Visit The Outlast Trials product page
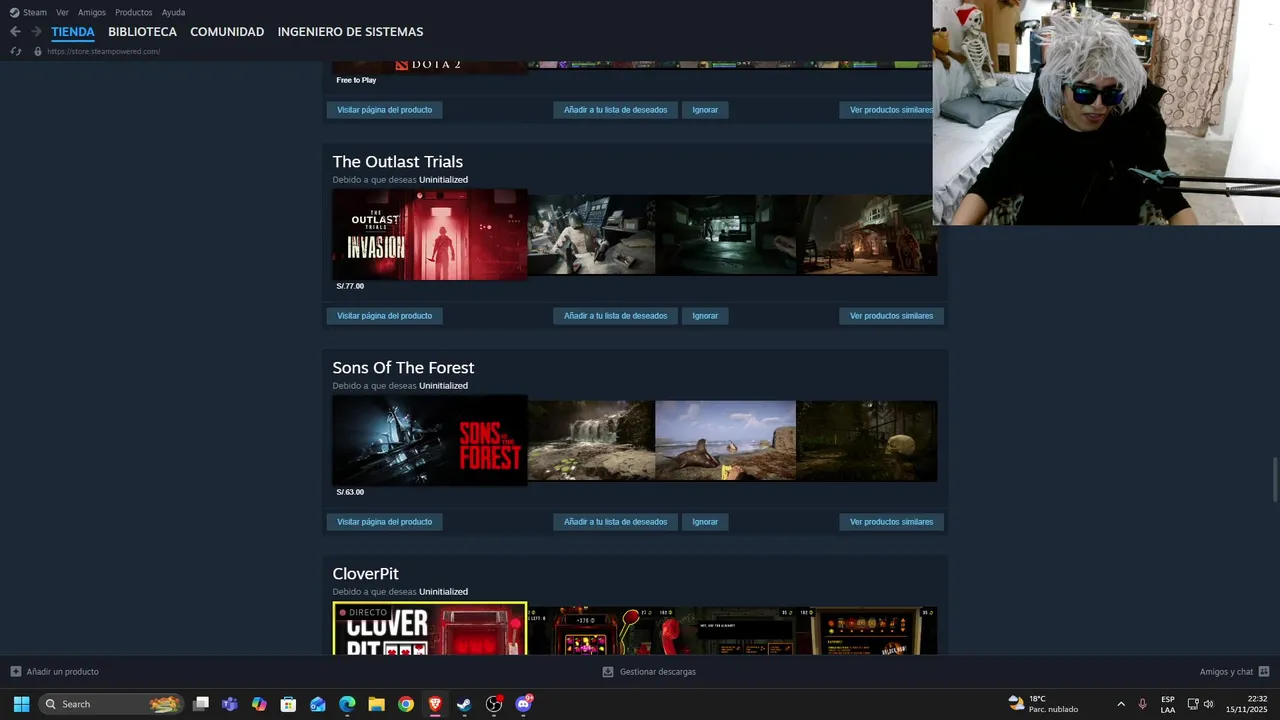Screen dimensions: 1280x720 pos(384,316)
